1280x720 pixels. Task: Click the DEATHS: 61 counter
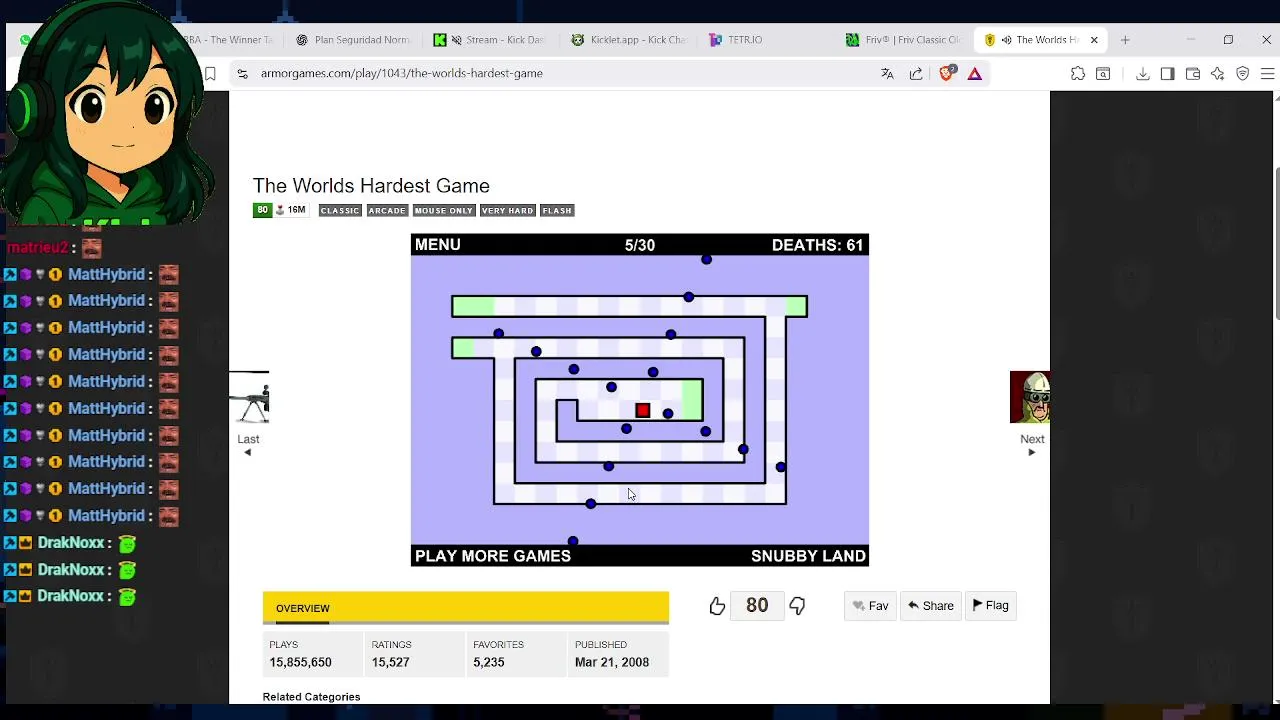tap(817, 245)
